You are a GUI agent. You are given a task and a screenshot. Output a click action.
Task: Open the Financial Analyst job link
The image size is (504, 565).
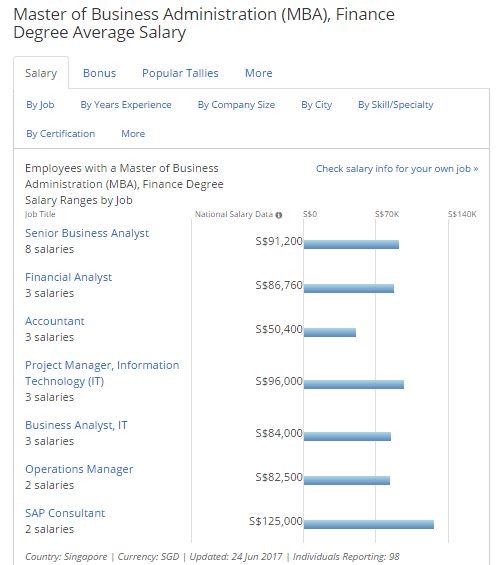(x=68, y=277)
